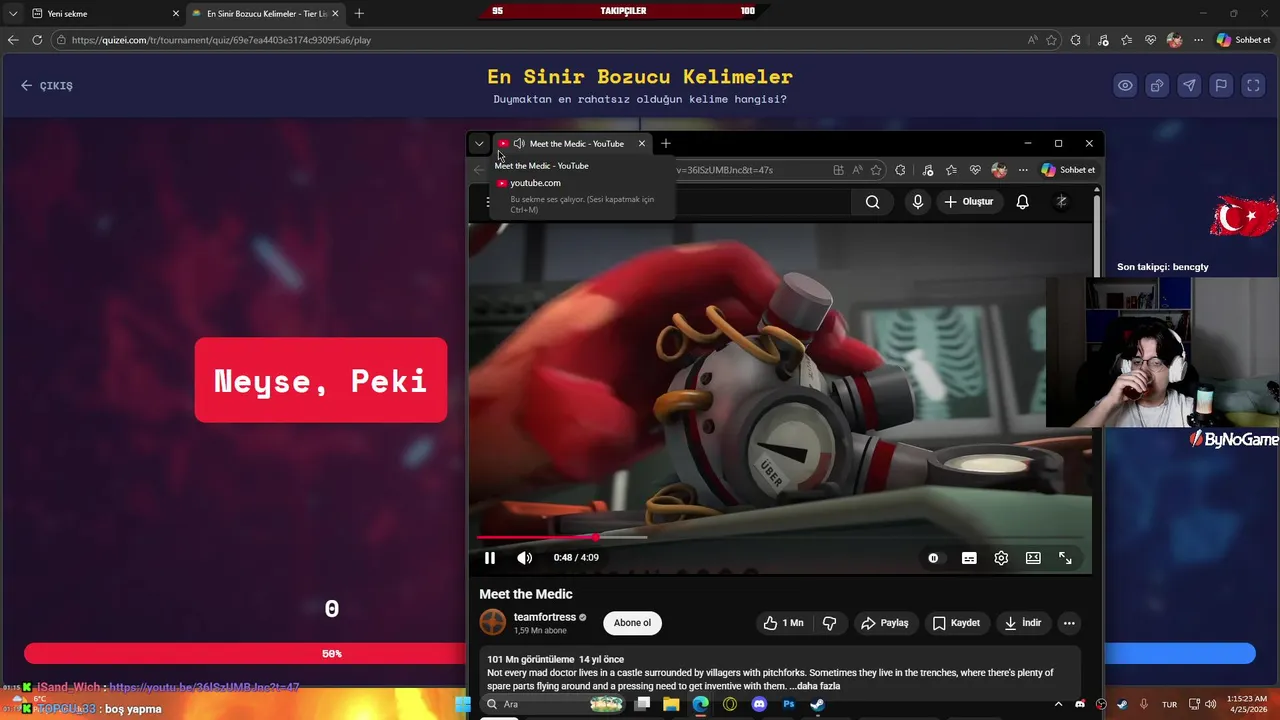
Task: Toggle subtitles on the YouTube player
Action: pos(969,558)
